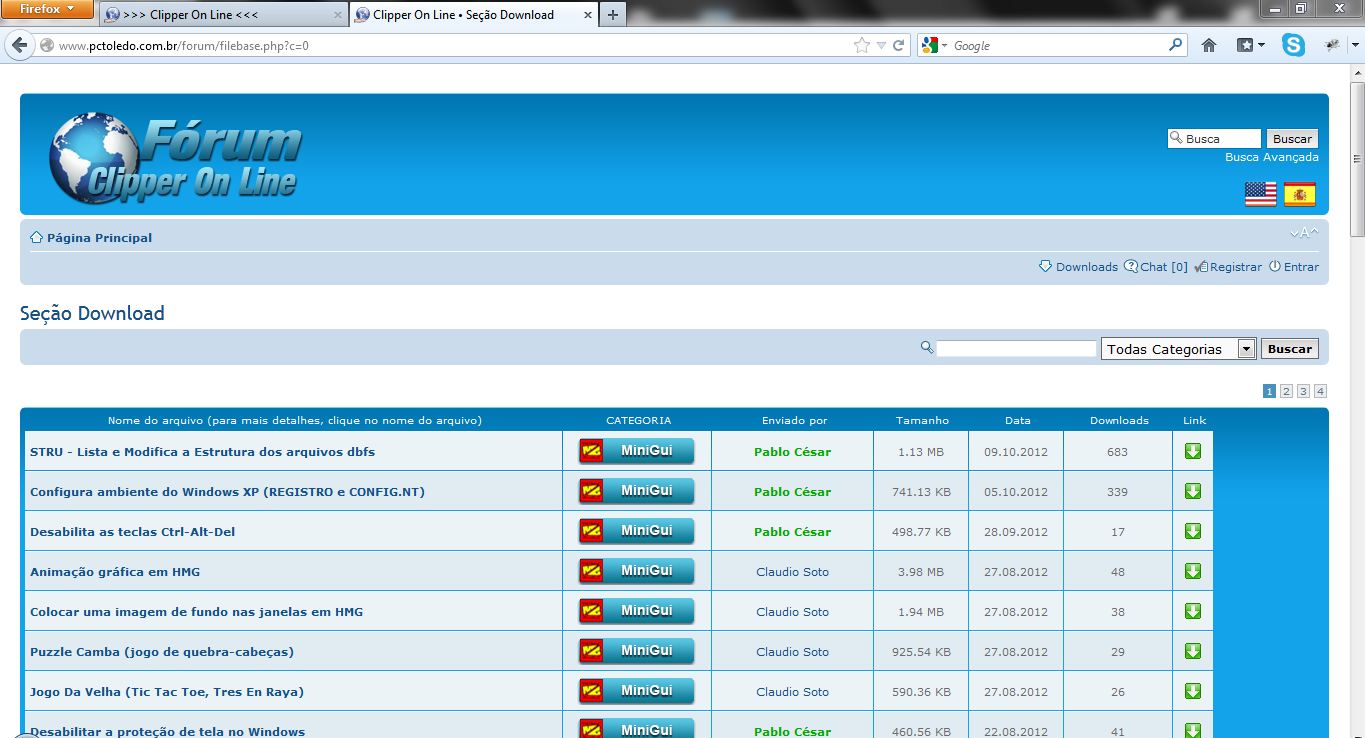Click the Buscar button beside the Busca field
This screenshot has height=738, width=1365.
[x=1292, y=139]
